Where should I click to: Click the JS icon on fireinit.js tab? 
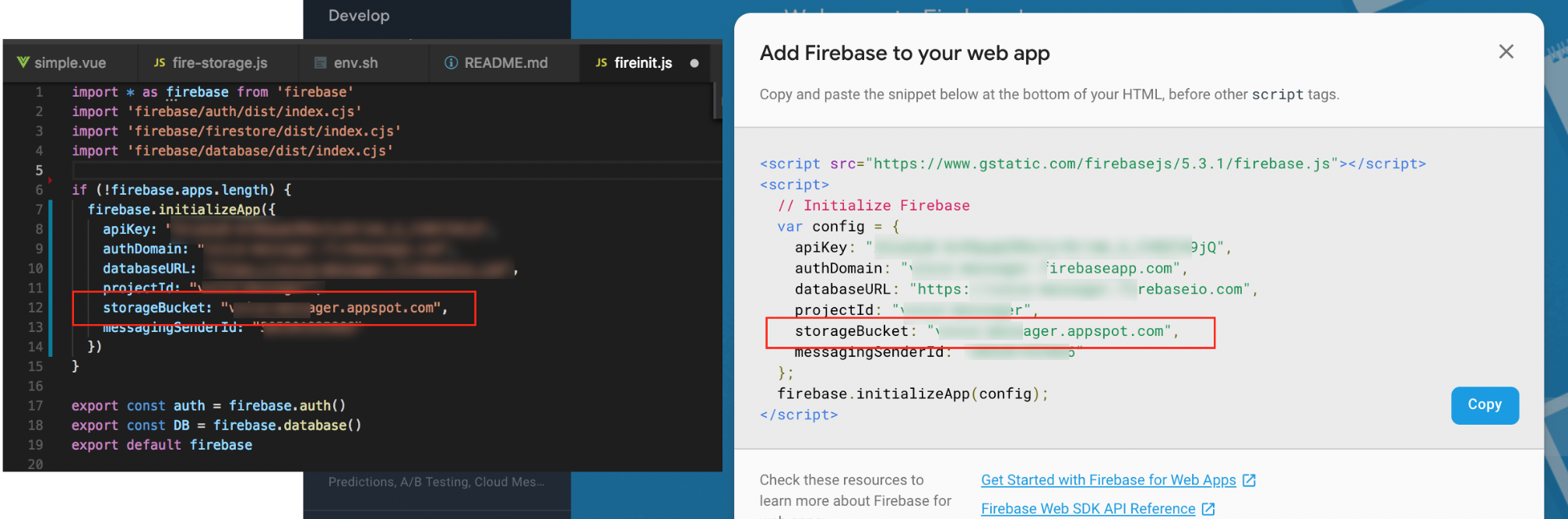coord(601,62)
